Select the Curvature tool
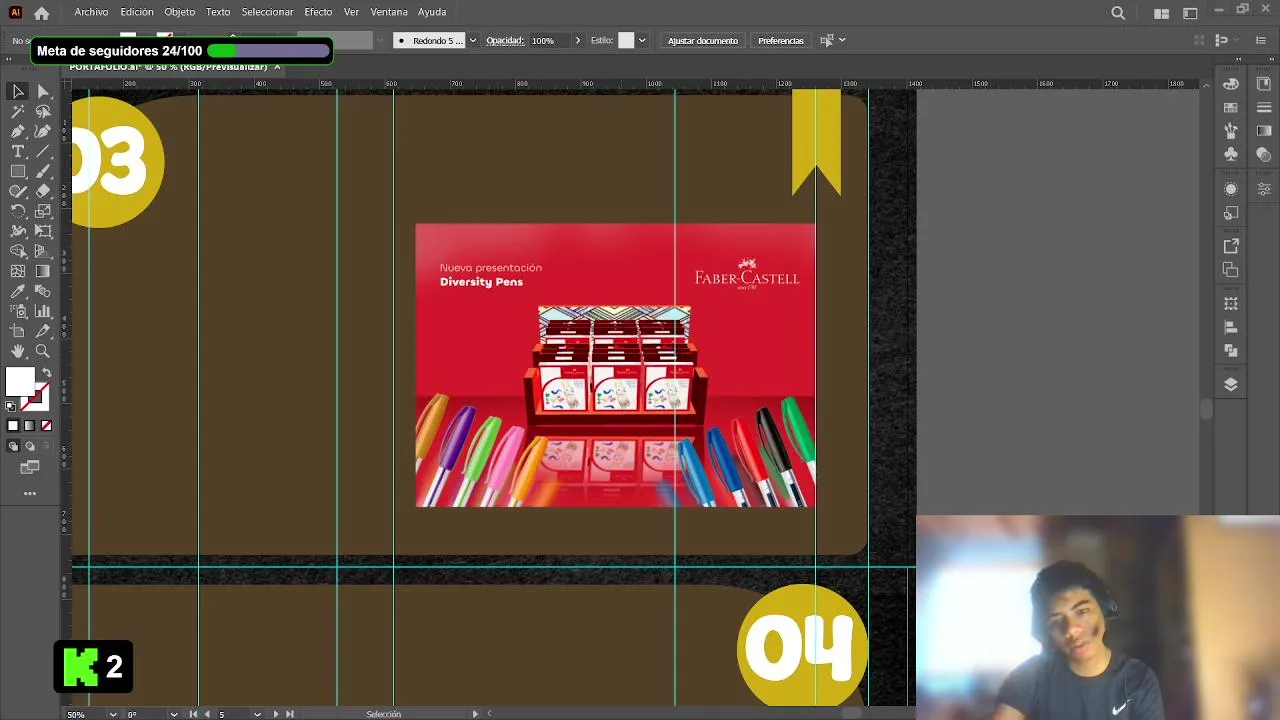 tap(43, 131)
